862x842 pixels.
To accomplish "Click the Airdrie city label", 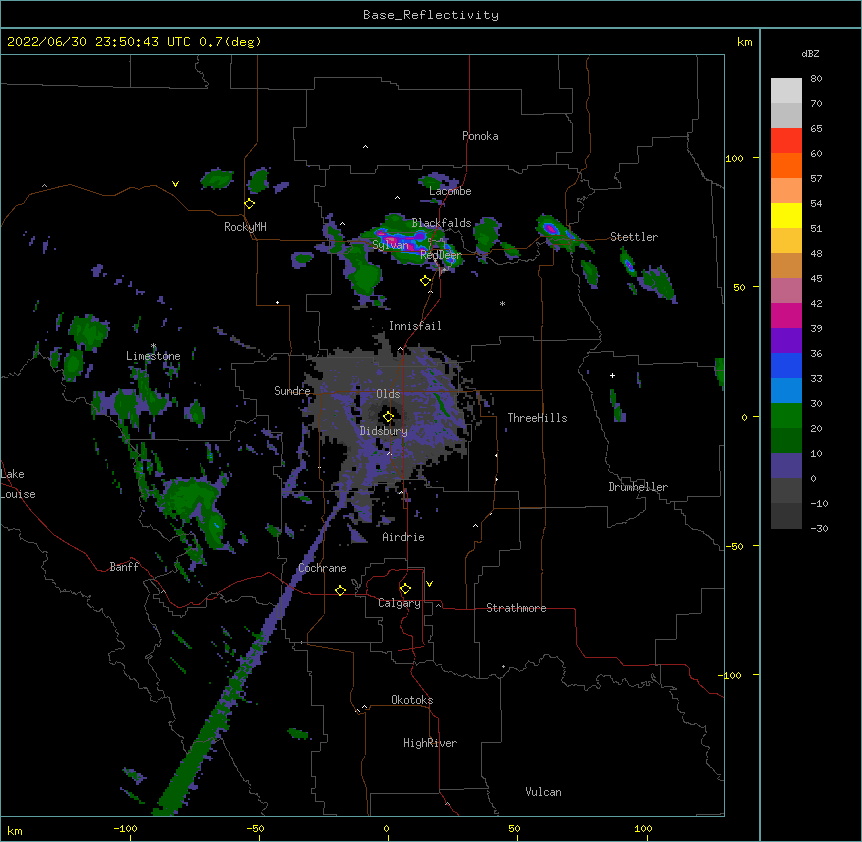I will (404, 537).
